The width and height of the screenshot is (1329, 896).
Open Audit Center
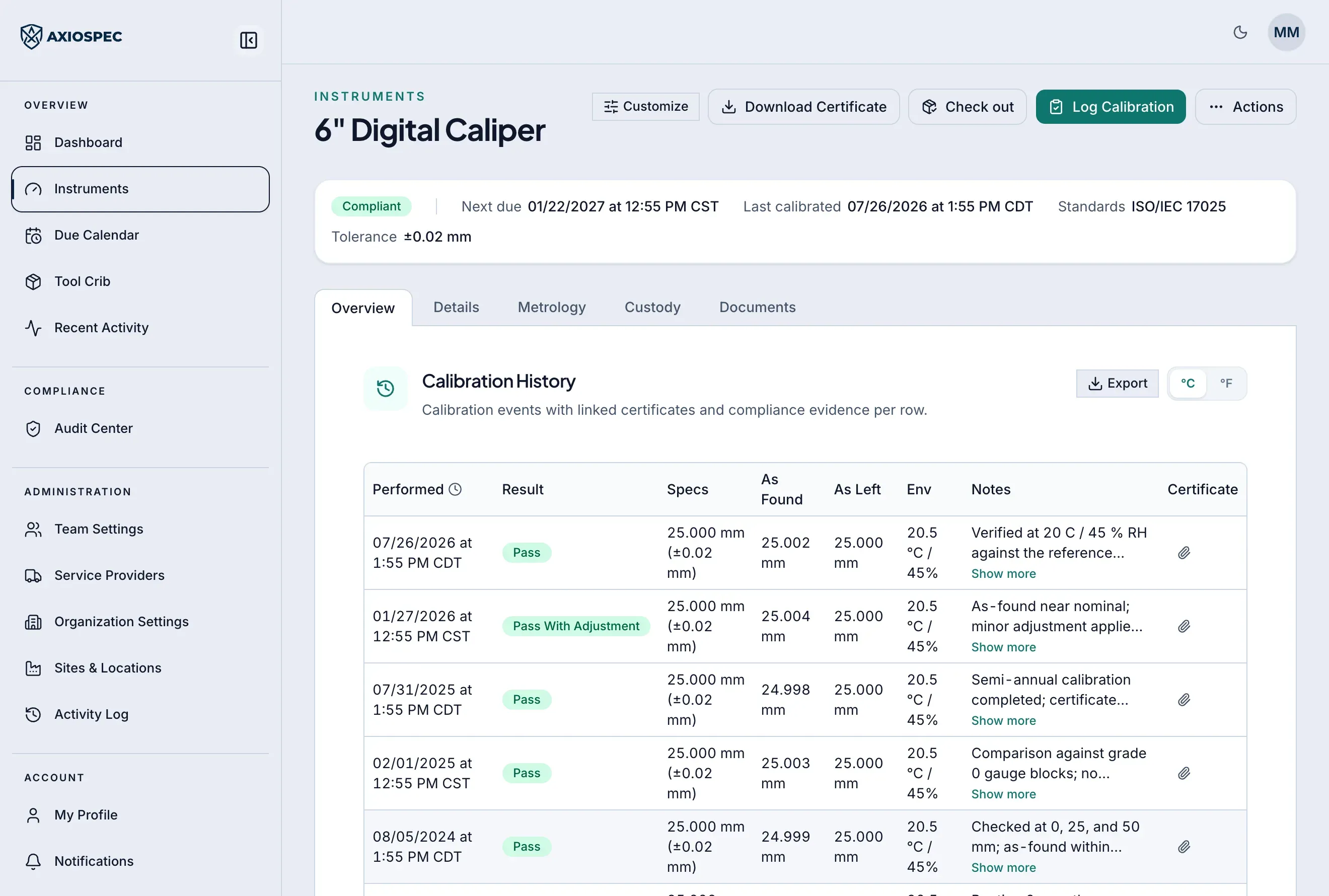140,428
